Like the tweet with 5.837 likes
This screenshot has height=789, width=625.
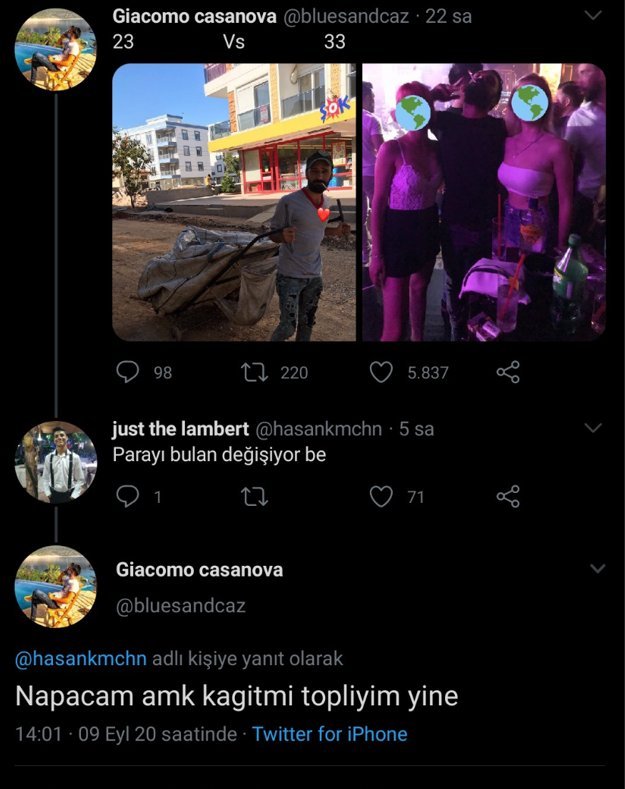(x=381, y=372)
